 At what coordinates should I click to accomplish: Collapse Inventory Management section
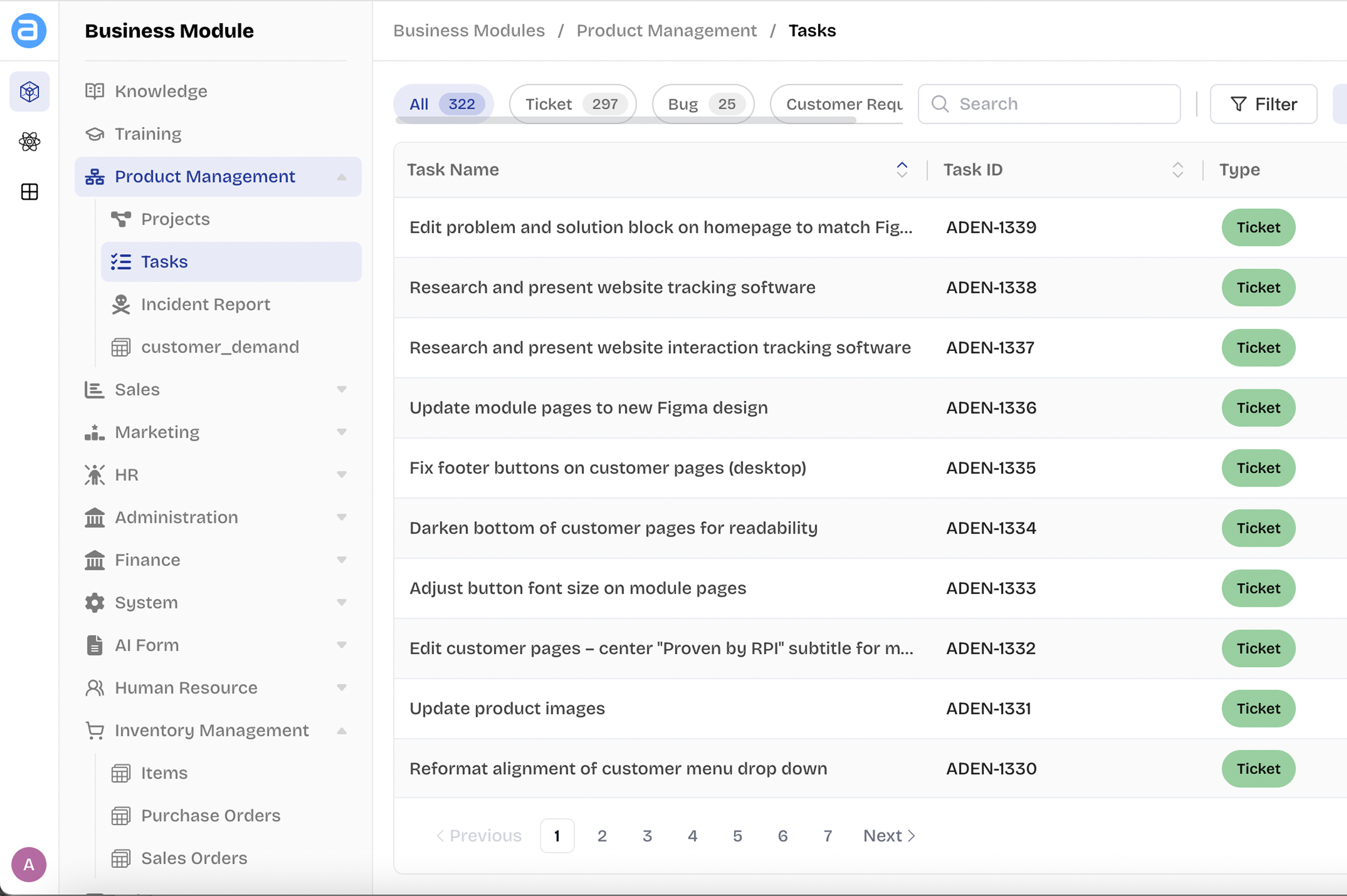[341, 730]
